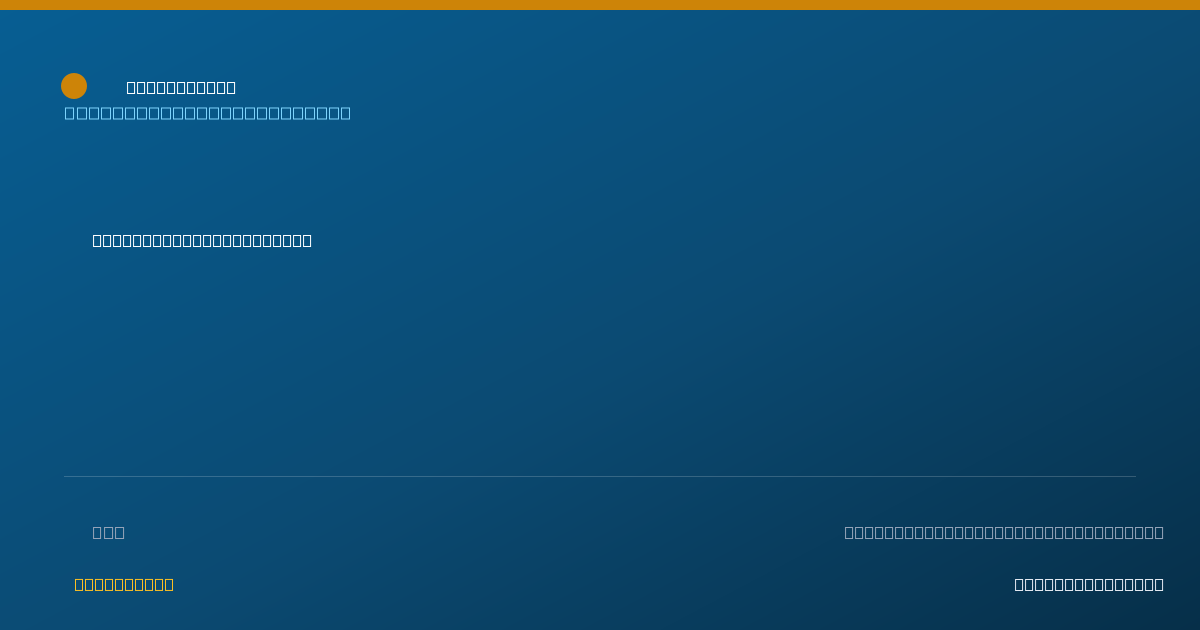The image size is (1200, 630).
Task: Open the yellow highlighted text link
Action: [124, 584]
